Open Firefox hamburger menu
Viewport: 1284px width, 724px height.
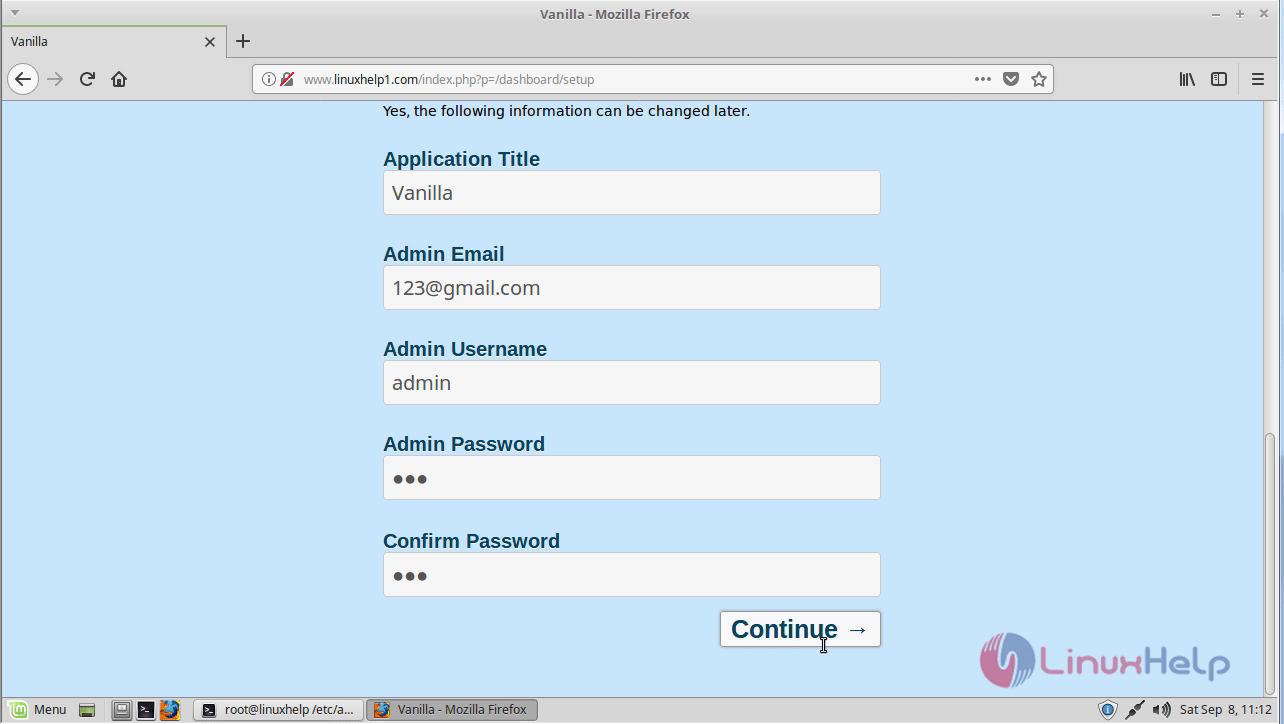[x=1258, y=79]
